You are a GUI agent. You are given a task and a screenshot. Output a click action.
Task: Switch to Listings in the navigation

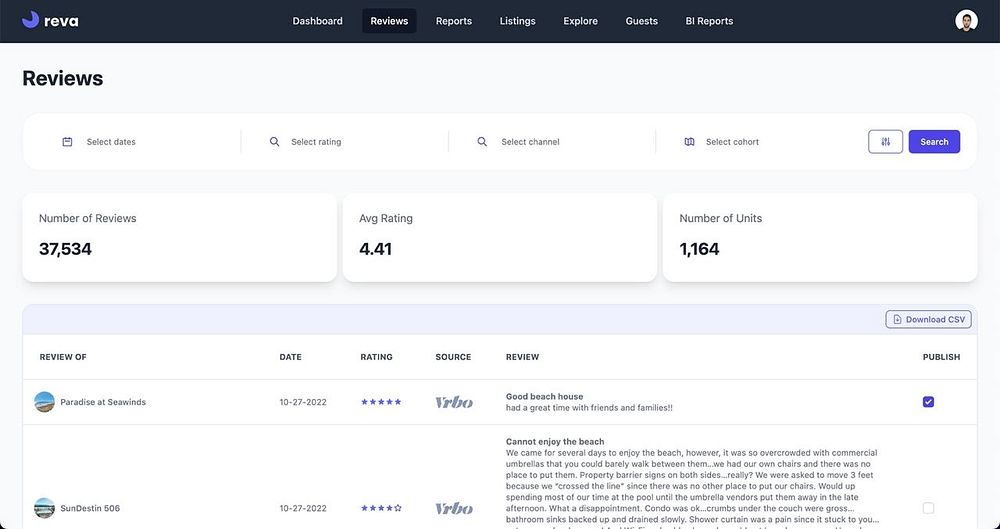pyautogui.click(x=517, y=21)
